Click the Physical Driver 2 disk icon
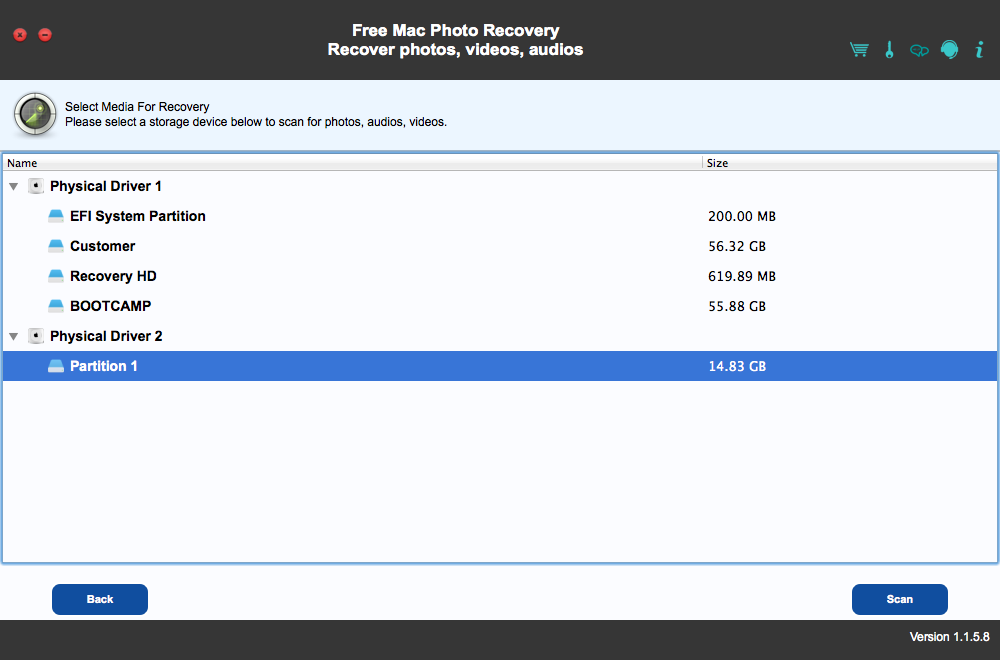 click(x=36, y=336)
